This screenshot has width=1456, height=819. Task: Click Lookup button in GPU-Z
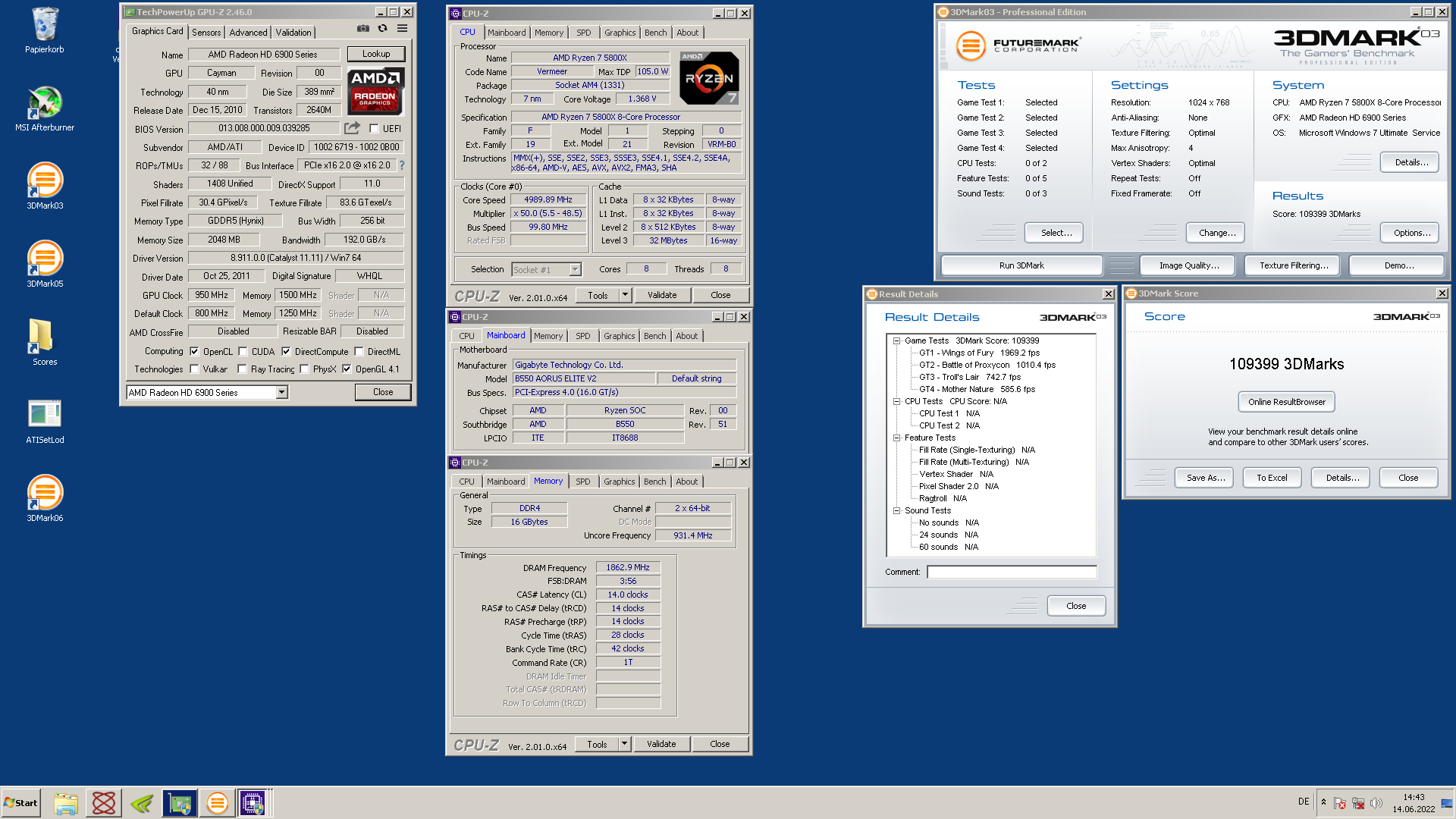(376, 54)
